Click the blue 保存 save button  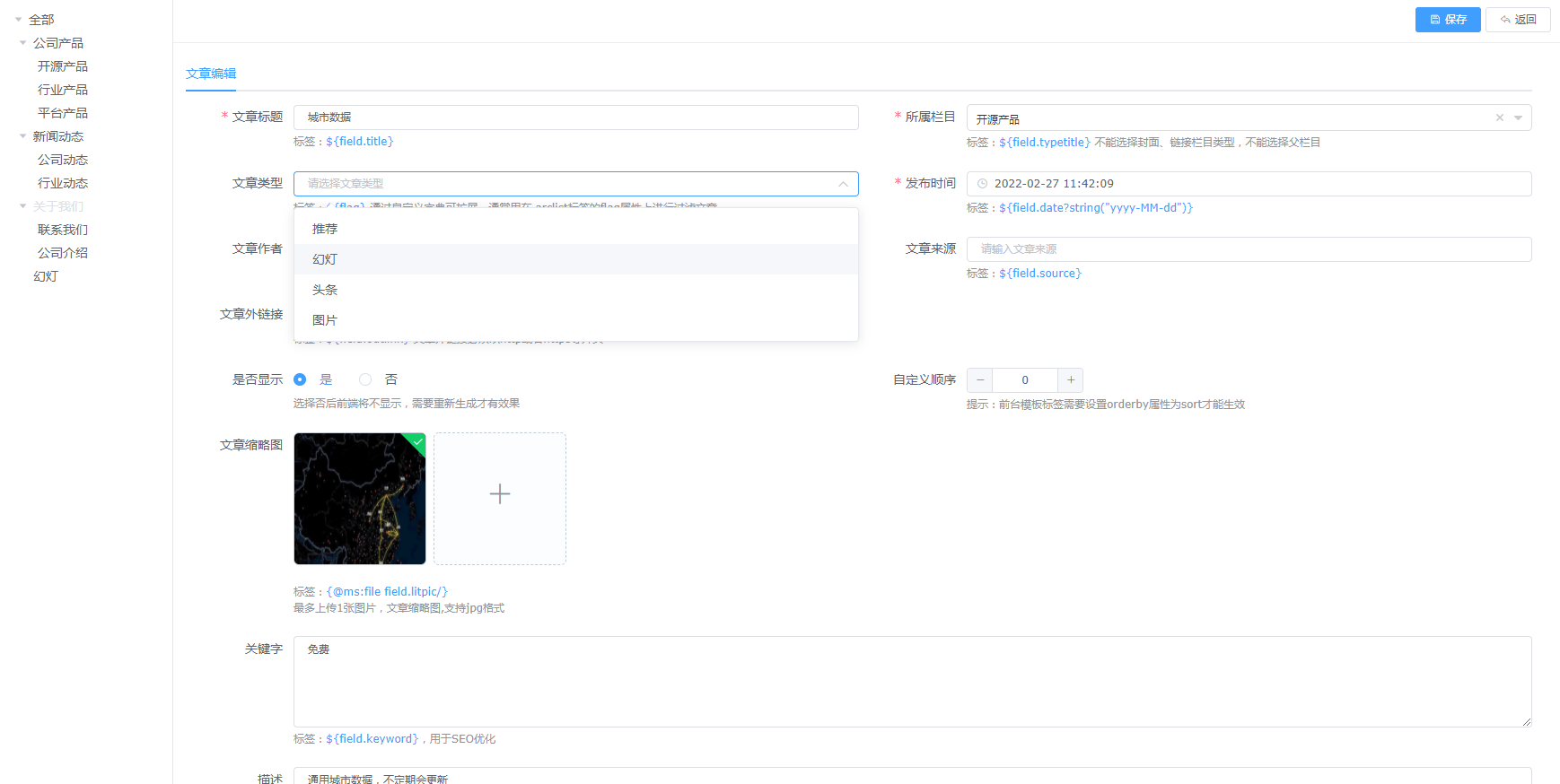[1447, 20]
